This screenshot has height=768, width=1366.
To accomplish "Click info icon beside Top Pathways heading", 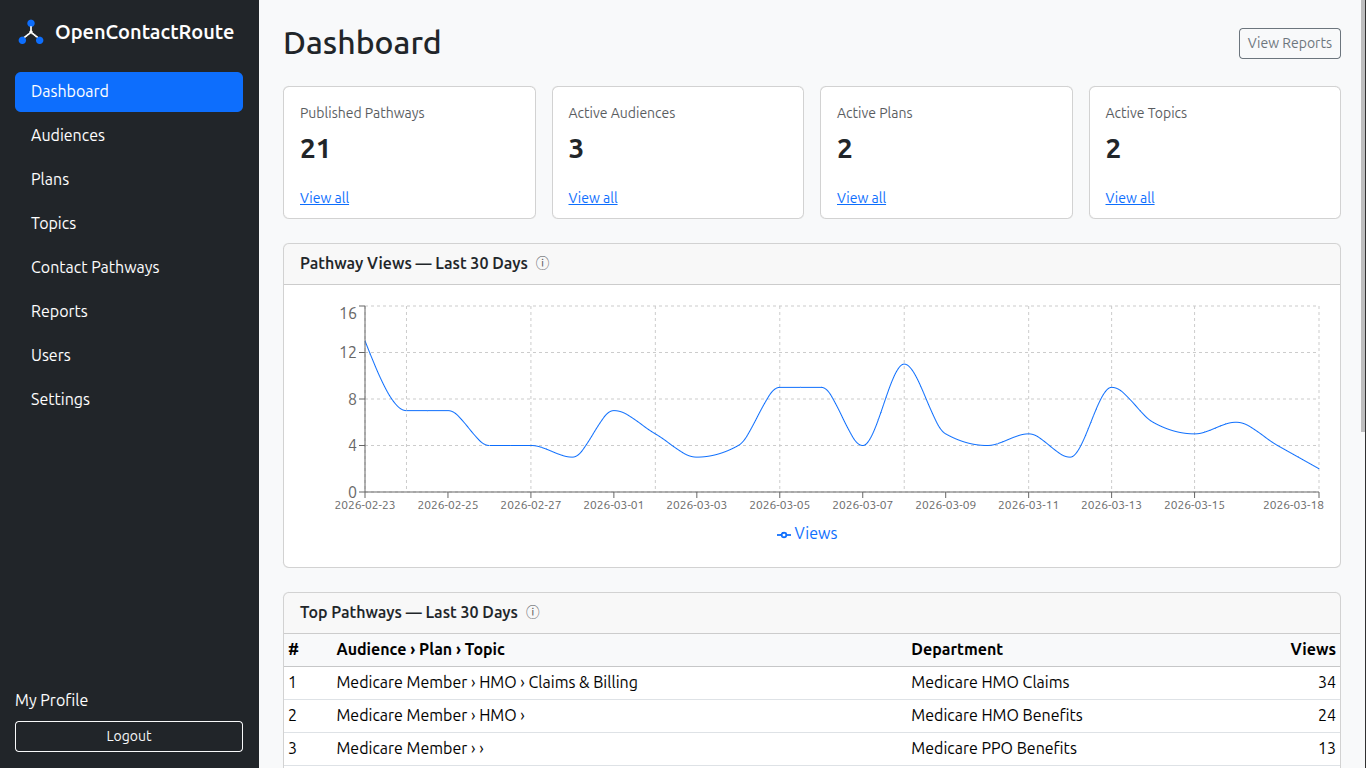I will click(x=533, y=612).
